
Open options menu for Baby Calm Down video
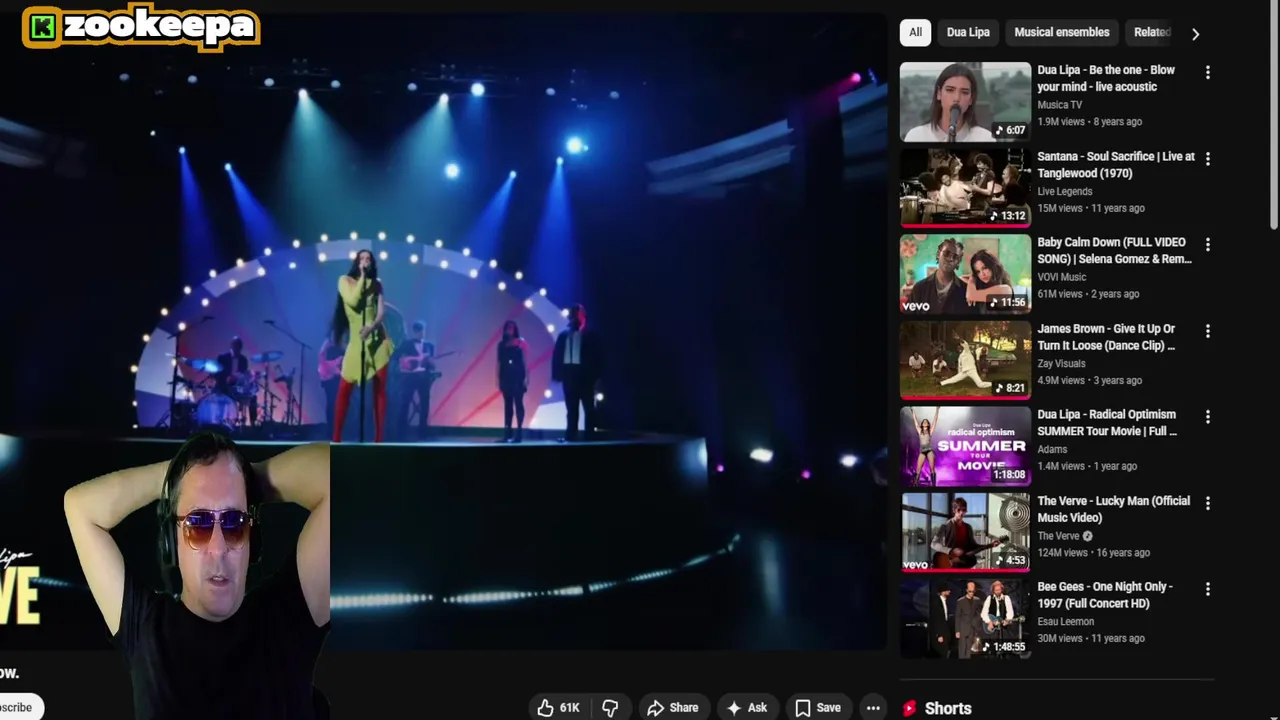coord(1208,244)
